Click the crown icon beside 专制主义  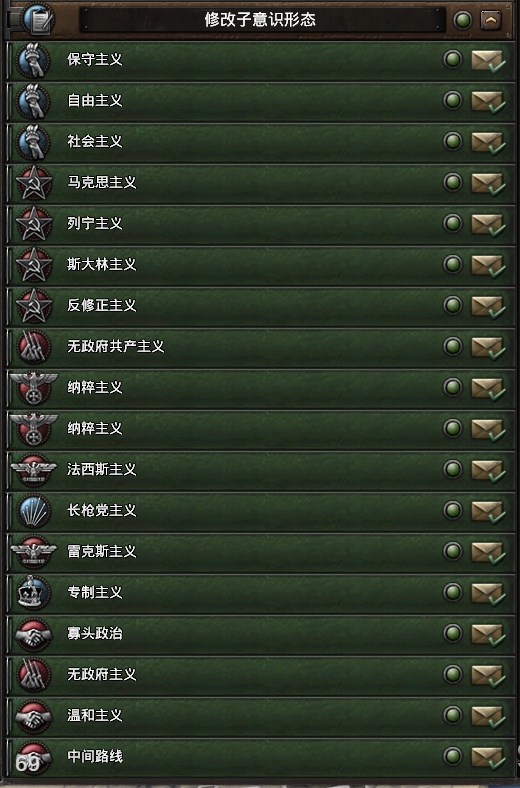click(x=34, y=593)
